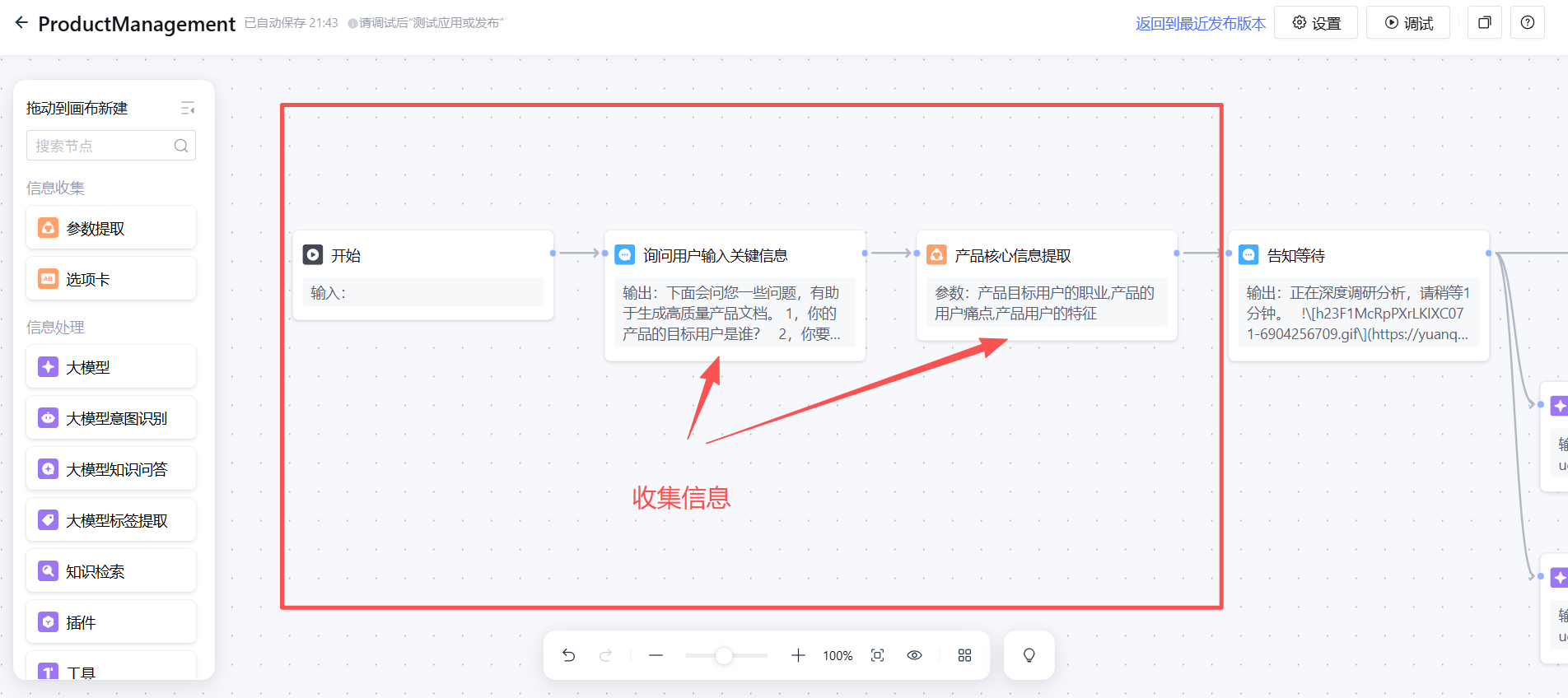Image resolution: width=1568 pixels, height=698 pixels.
Task: Select the 大模型 node type
Action: click(111, 367)
